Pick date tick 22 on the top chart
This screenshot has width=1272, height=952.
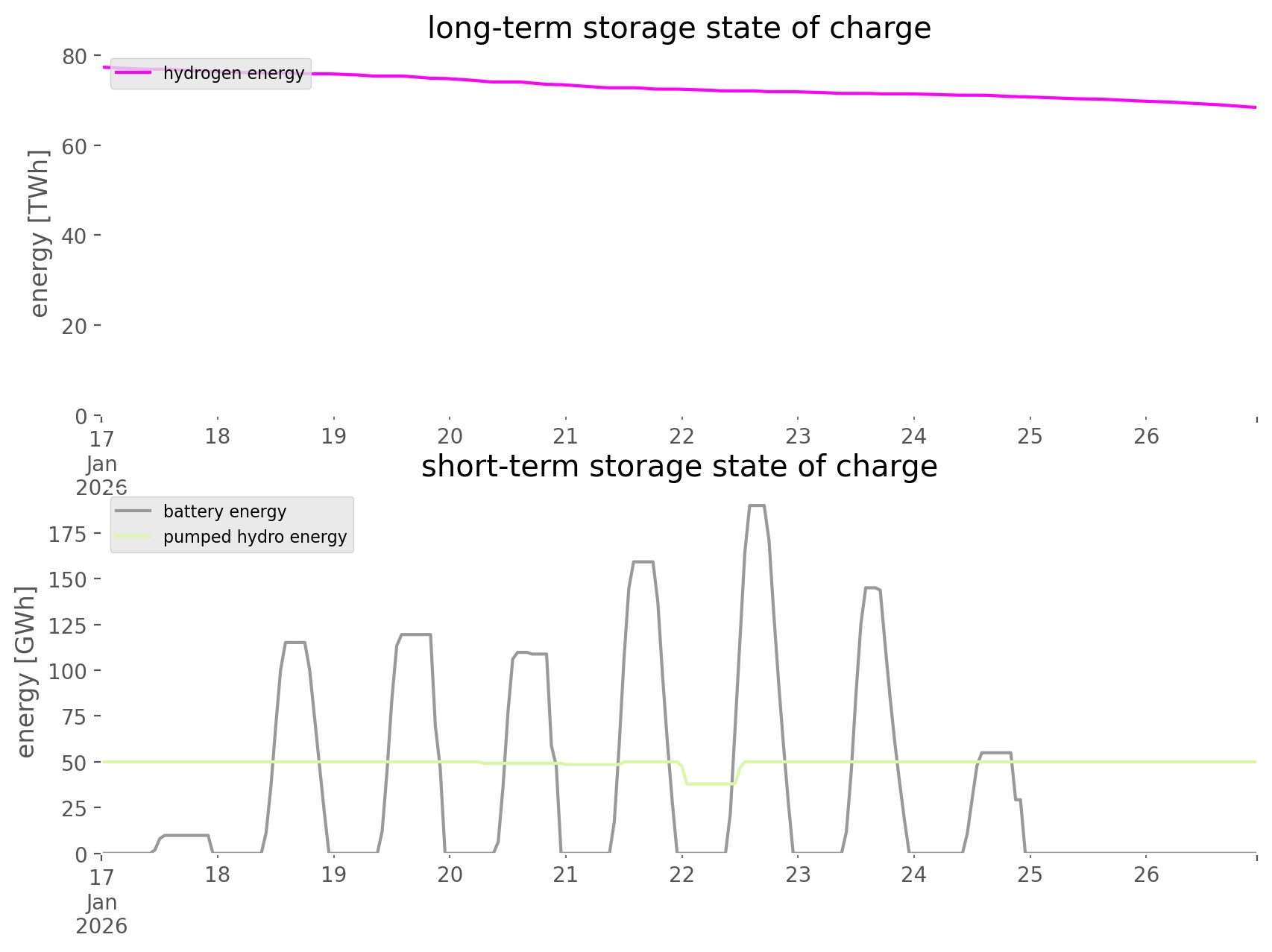(681, 436)
